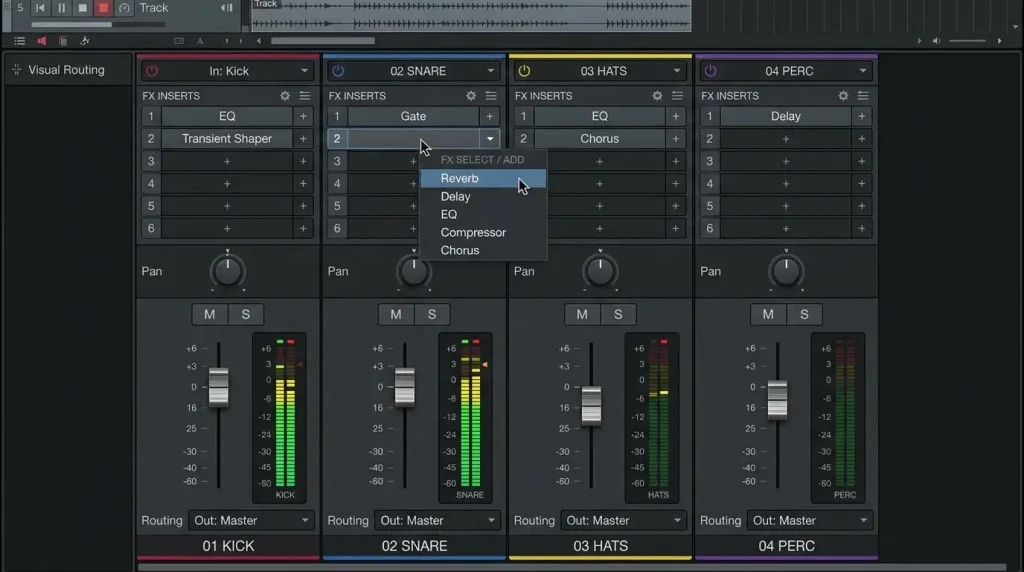
Task: Stop playback with the stop button
Action: 82,8
